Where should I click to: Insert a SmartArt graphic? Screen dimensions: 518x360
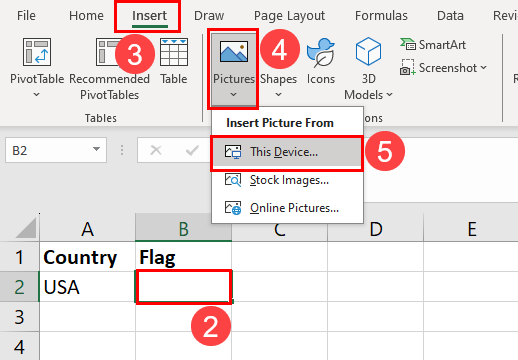(433, 45)
